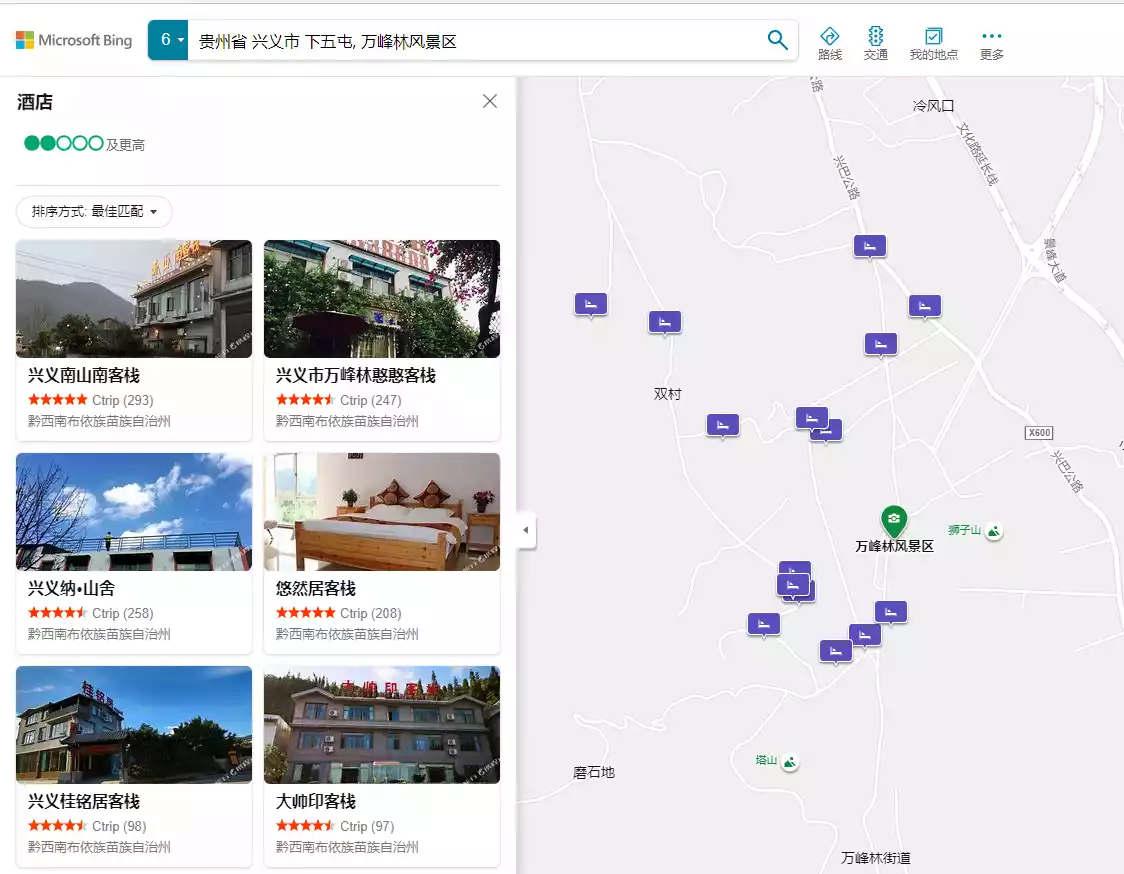Click the Microsoft Bing logo
Screen dimensions: 1124x874
(x=74, y=41)
